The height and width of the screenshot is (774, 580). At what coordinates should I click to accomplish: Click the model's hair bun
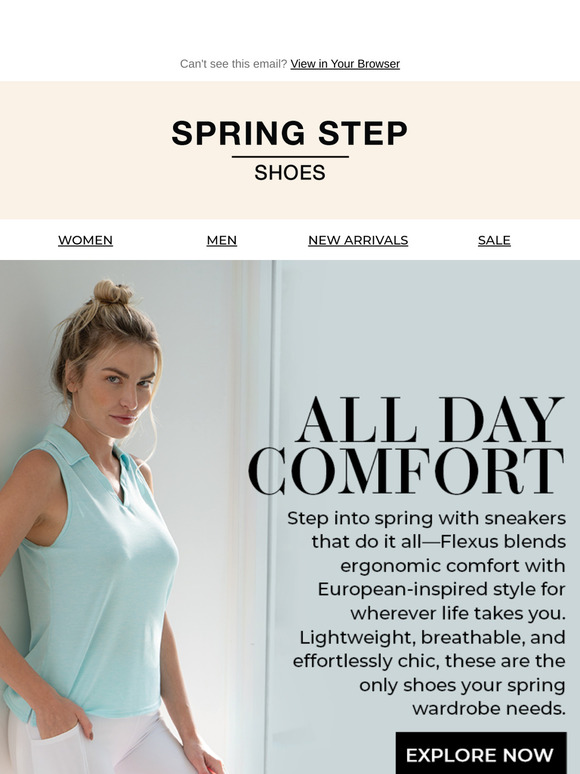tap(113, 292)
